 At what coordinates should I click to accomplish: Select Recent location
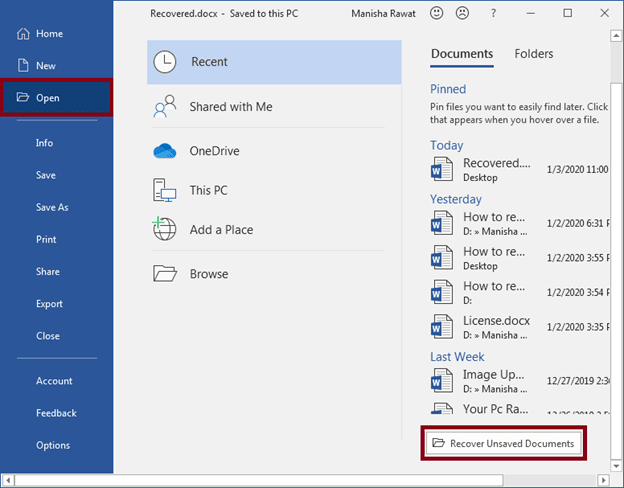tap(274, 62)
